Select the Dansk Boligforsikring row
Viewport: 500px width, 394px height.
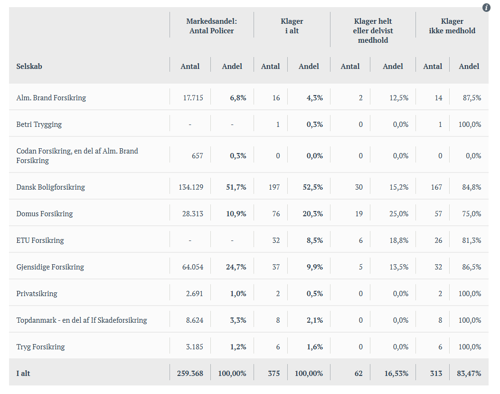pyautogui.click(x=249, y=187)
